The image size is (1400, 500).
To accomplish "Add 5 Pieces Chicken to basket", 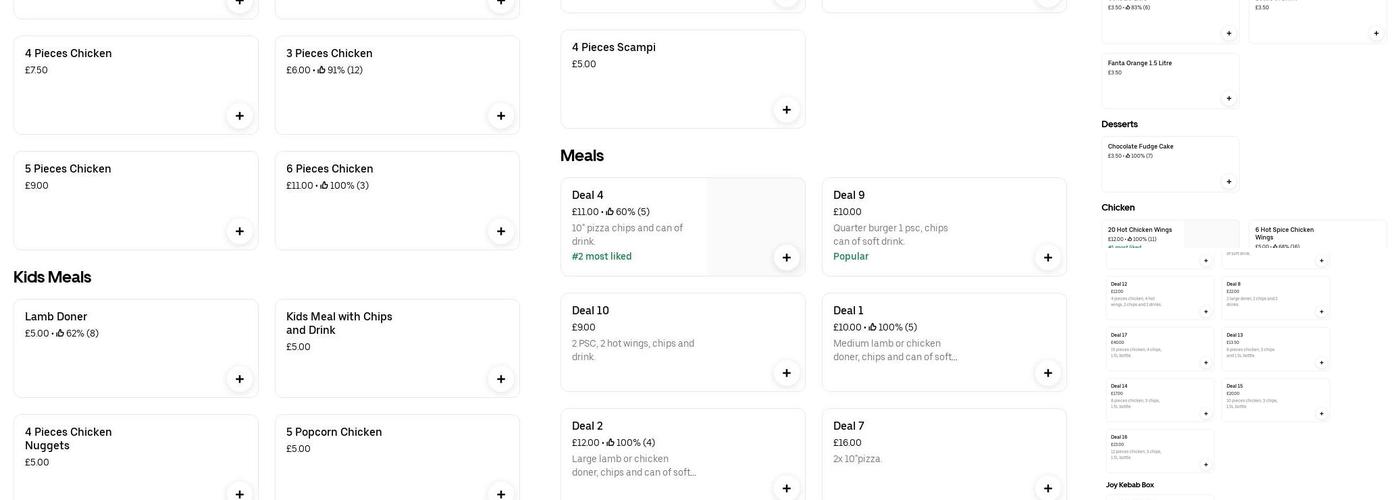I will [x=239, y=231].
